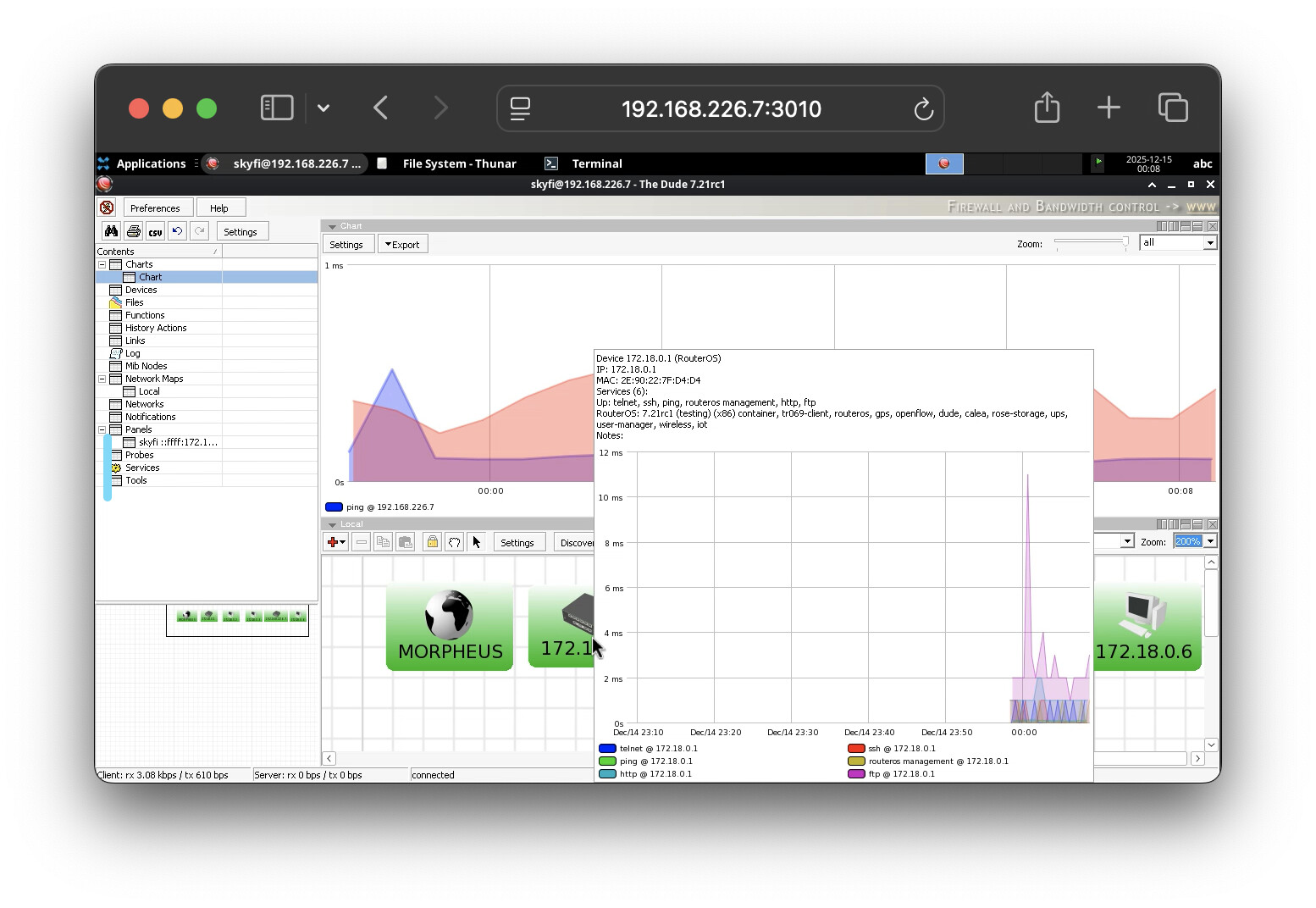
Task: Click the map's down scroll arrow
Action: [1211, 745]
